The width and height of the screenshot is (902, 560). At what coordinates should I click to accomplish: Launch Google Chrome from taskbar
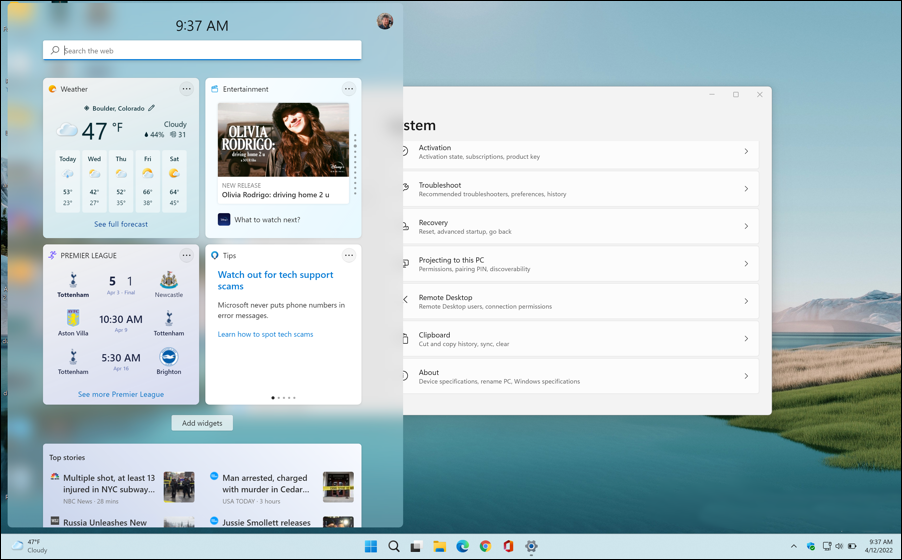(485, 546)
